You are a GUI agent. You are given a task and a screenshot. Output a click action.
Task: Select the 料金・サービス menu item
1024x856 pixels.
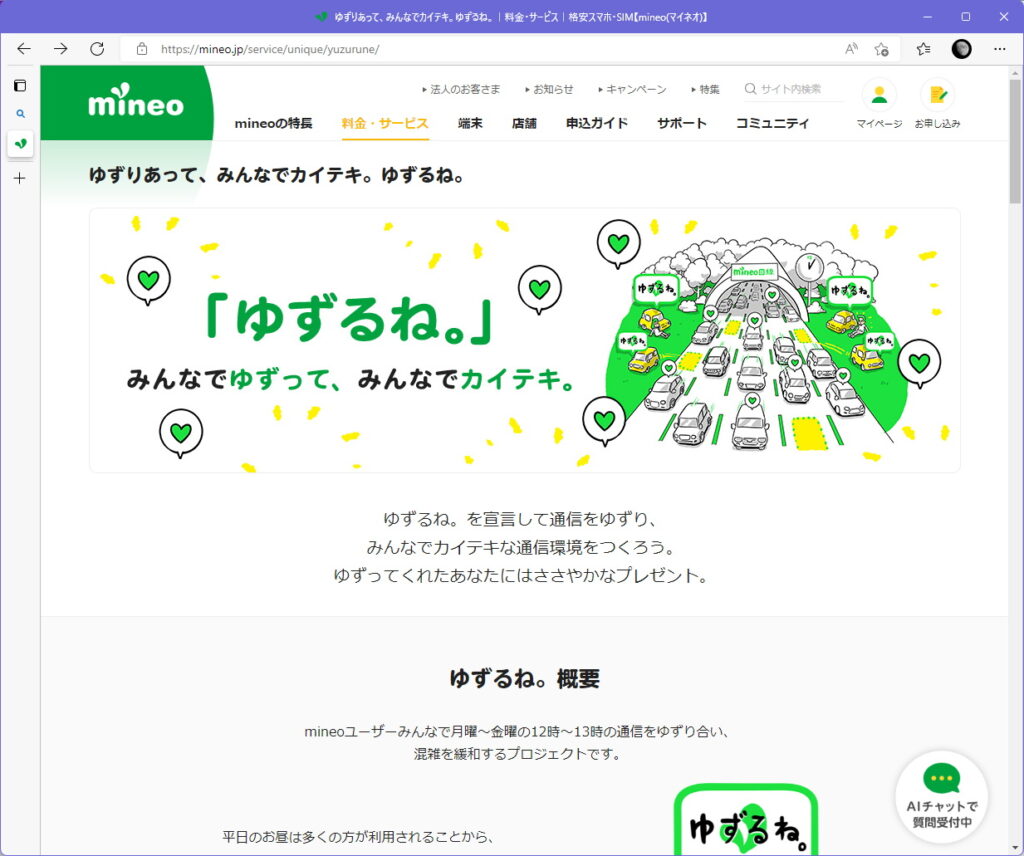click(x=385, y=123)
